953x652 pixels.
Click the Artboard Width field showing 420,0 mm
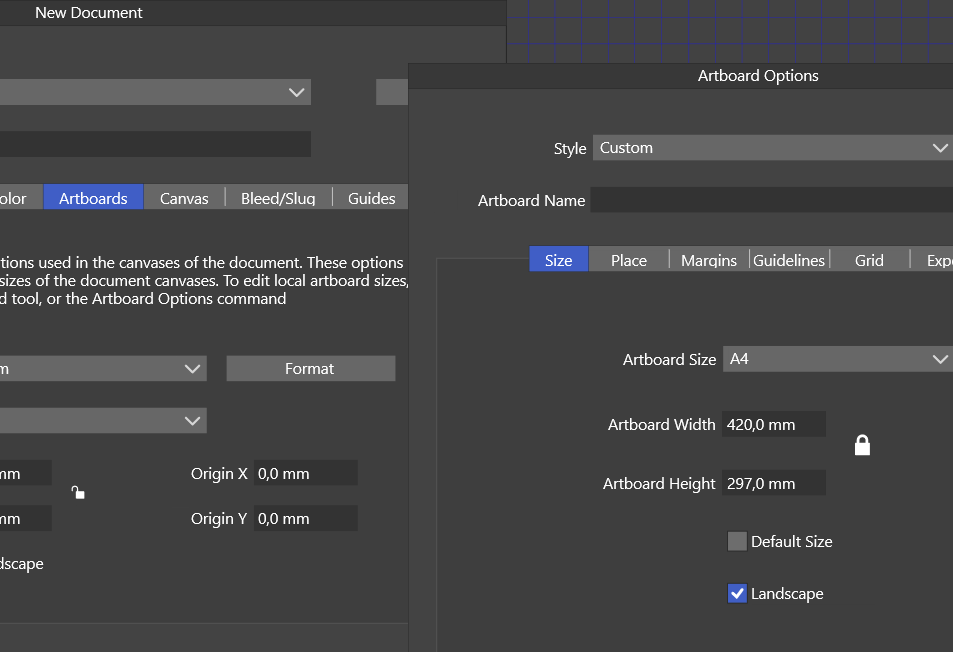[x=775, y=424]
